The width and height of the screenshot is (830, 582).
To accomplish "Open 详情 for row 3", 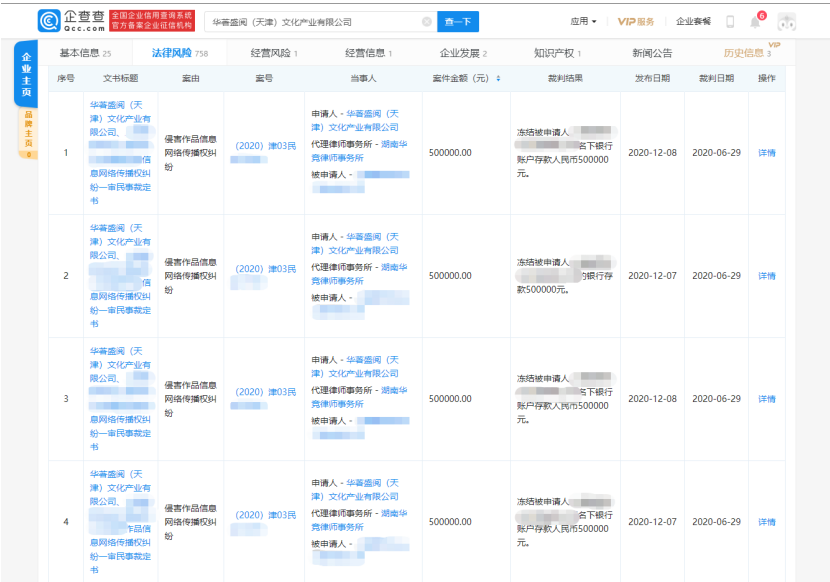I will (x=766, y=399).
